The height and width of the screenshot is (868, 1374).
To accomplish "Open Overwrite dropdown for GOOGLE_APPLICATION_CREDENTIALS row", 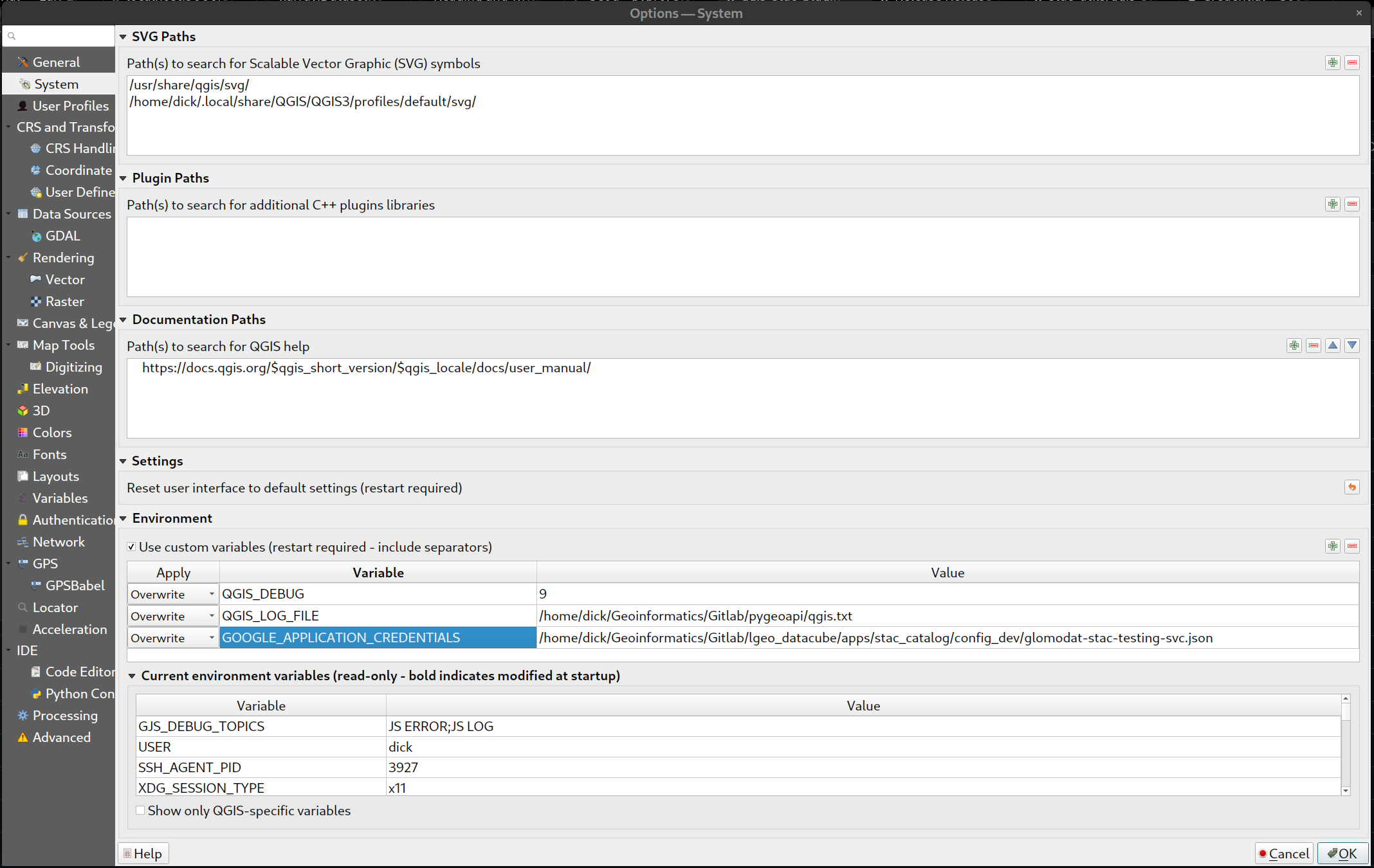I will pyautogui.click(x=172, y=638).
